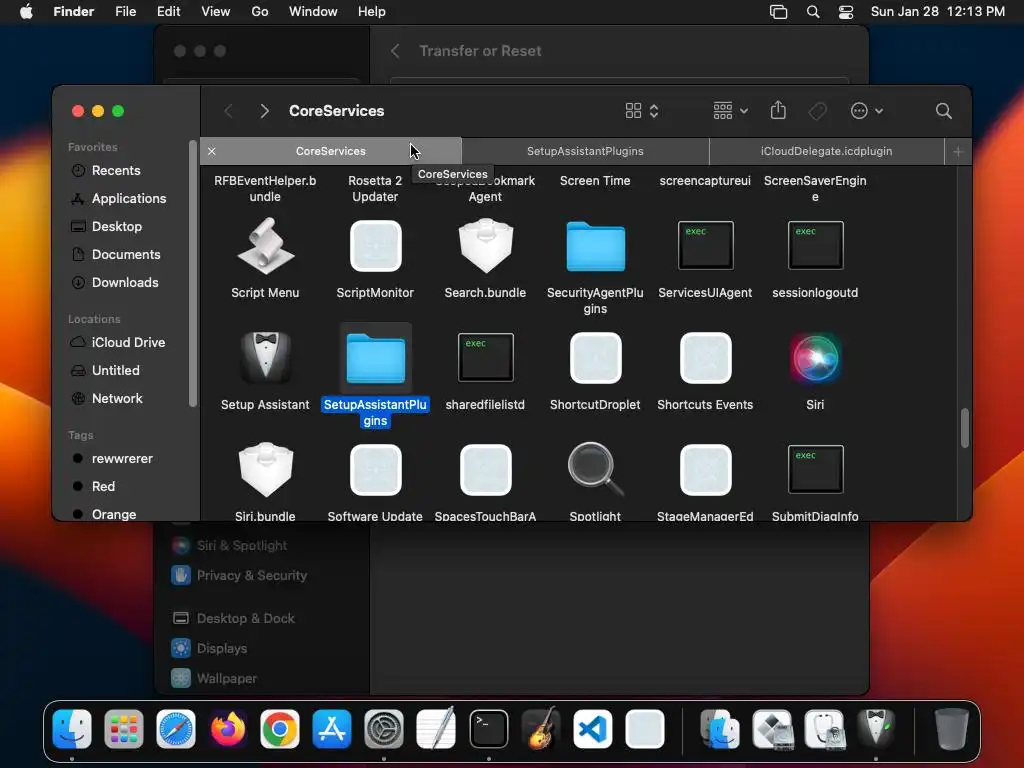This screenshot has width=1024, height=768.
Task: Open the More actions ellipsis dropdown
Action: (x=867, y=111)
